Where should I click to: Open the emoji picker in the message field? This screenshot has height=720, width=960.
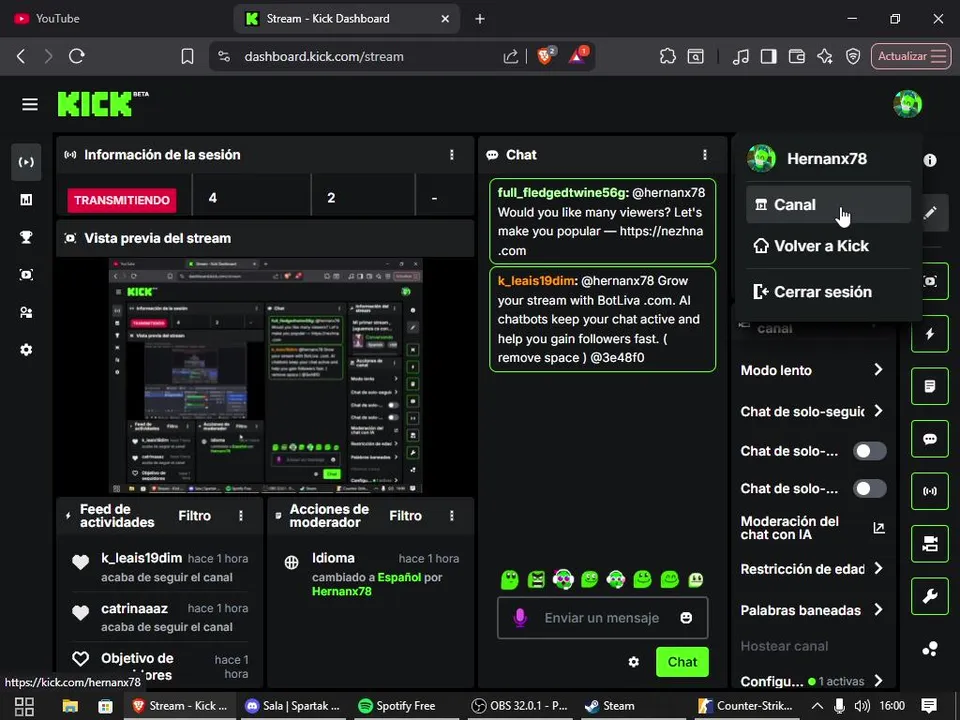click(686, 618)
